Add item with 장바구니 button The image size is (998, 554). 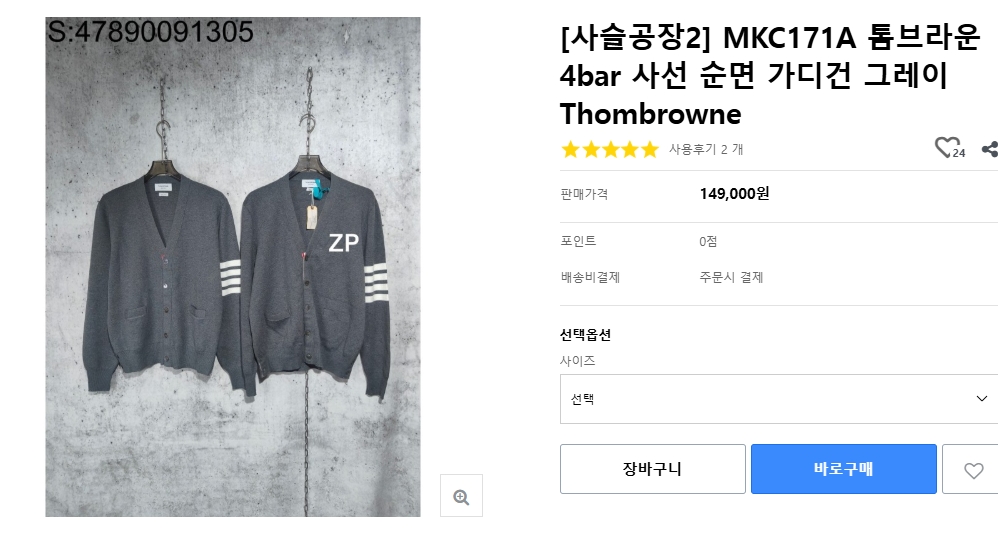point(652,469)
